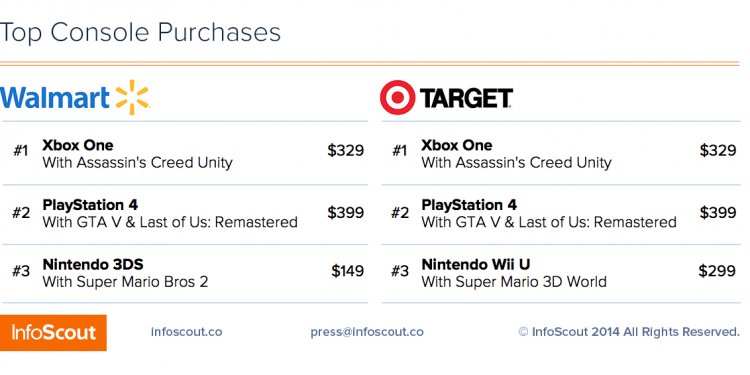Select the Nintendo 3DS entry
Image resolution: width=750 pixels, height=375 pixels.
185,273
